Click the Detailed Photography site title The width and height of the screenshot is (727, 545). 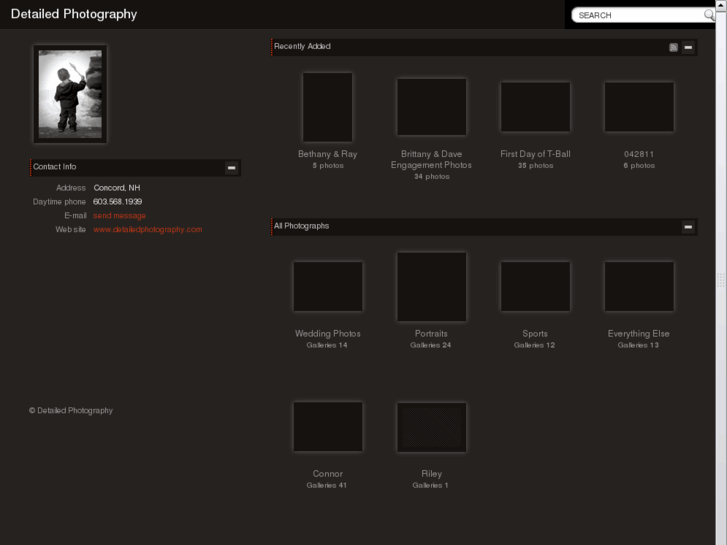pos(74,14)
